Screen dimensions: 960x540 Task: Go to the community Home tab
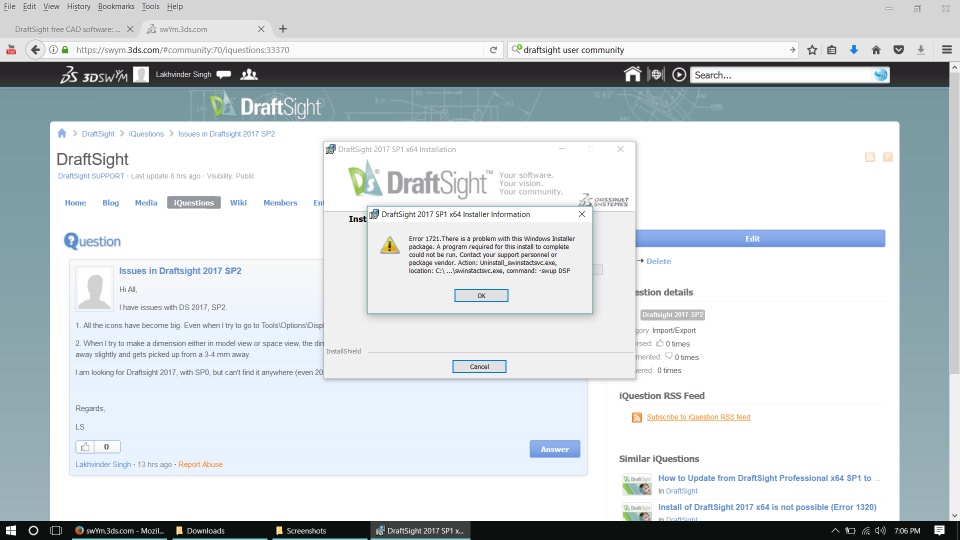point(75,203)
